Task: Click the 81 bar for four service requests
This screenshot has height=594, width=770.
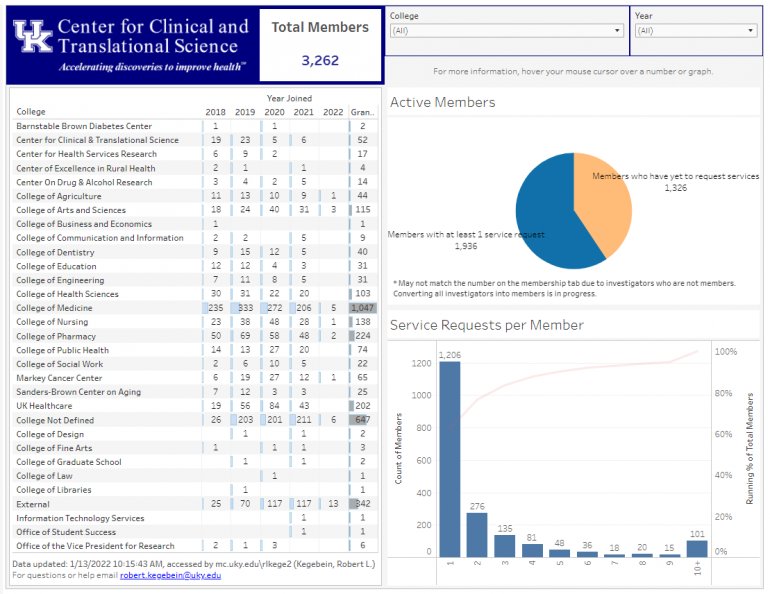Action: click(532, 550)
